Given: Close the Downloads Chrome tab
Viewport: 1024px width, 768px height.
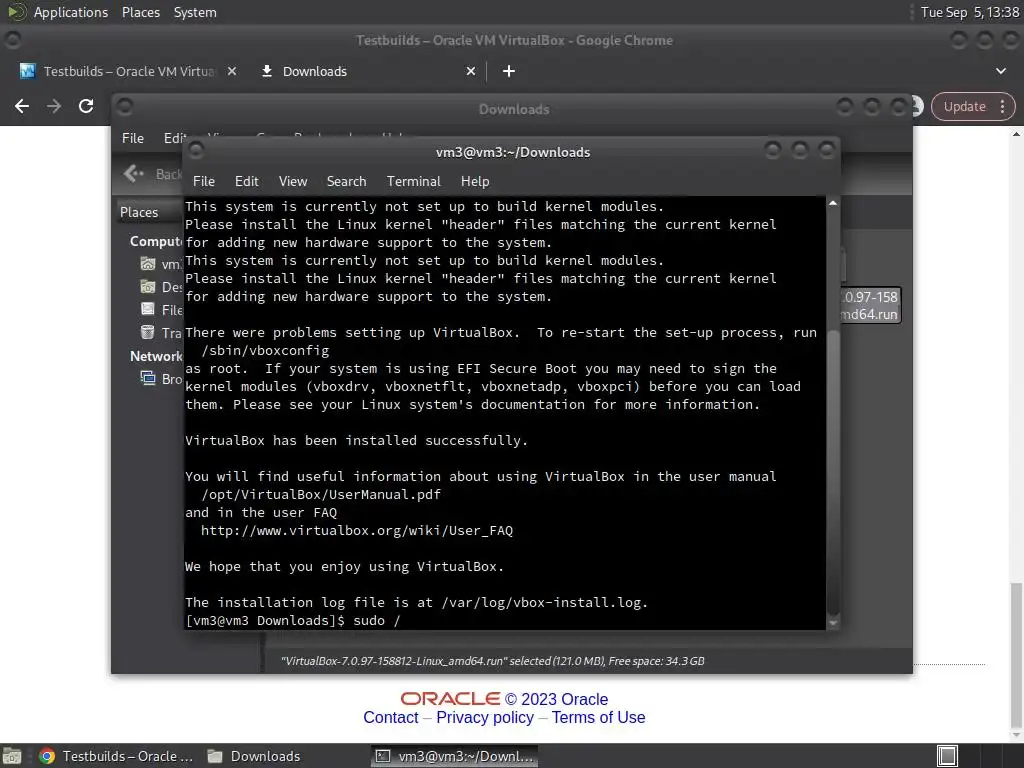Looking at the screenshot, I should coord(471,71).
